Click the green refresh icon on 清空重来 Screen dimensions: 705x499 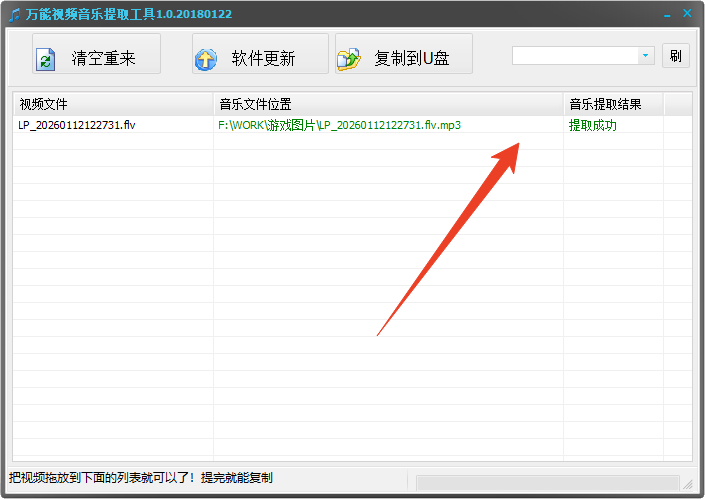coord(45,59)
